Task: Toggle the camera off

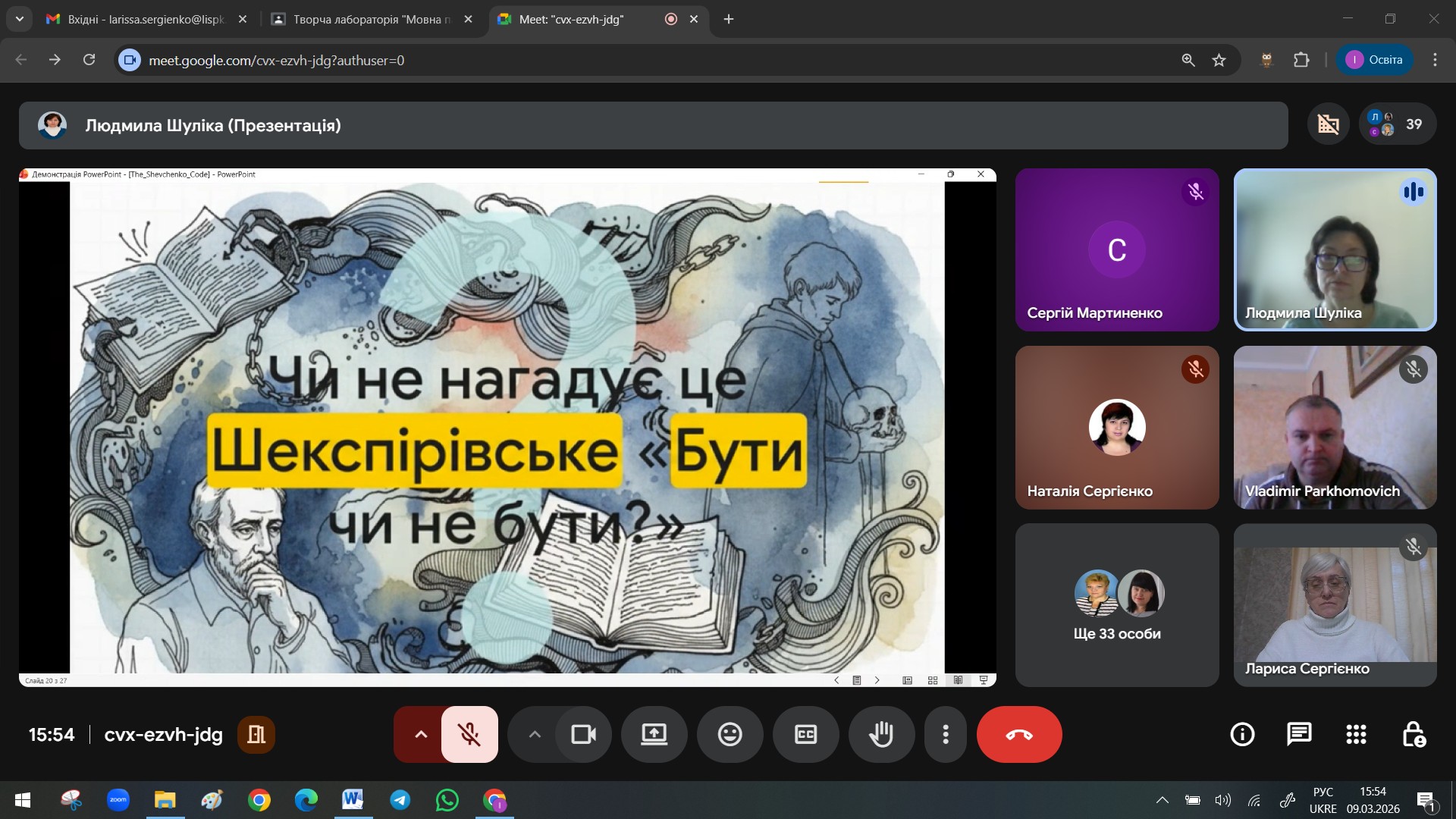Action: [583, 734]
